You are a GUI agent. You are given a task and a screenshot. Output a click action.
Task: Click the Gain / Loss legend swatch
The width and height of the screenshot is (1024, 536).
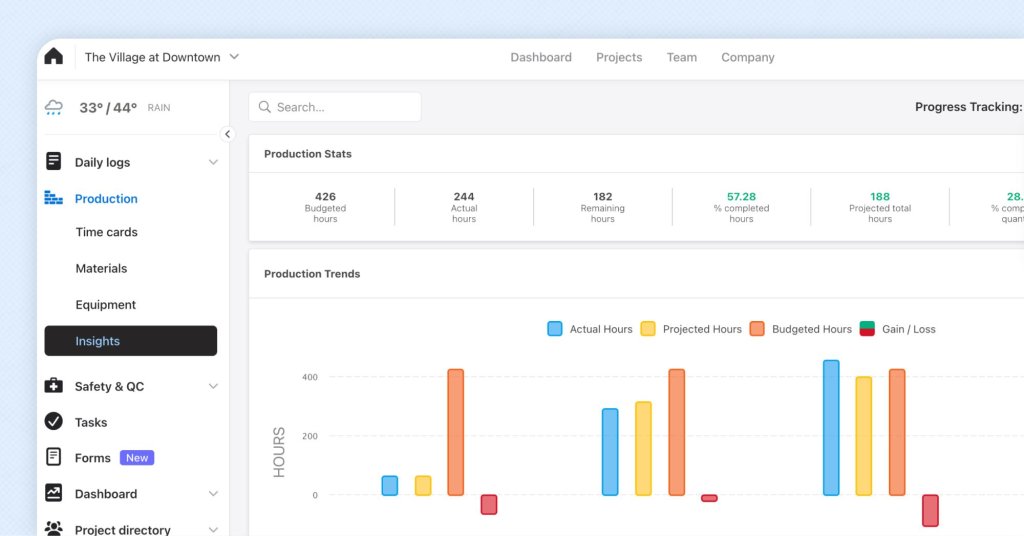pyautogui.click(x=867, y=329)
